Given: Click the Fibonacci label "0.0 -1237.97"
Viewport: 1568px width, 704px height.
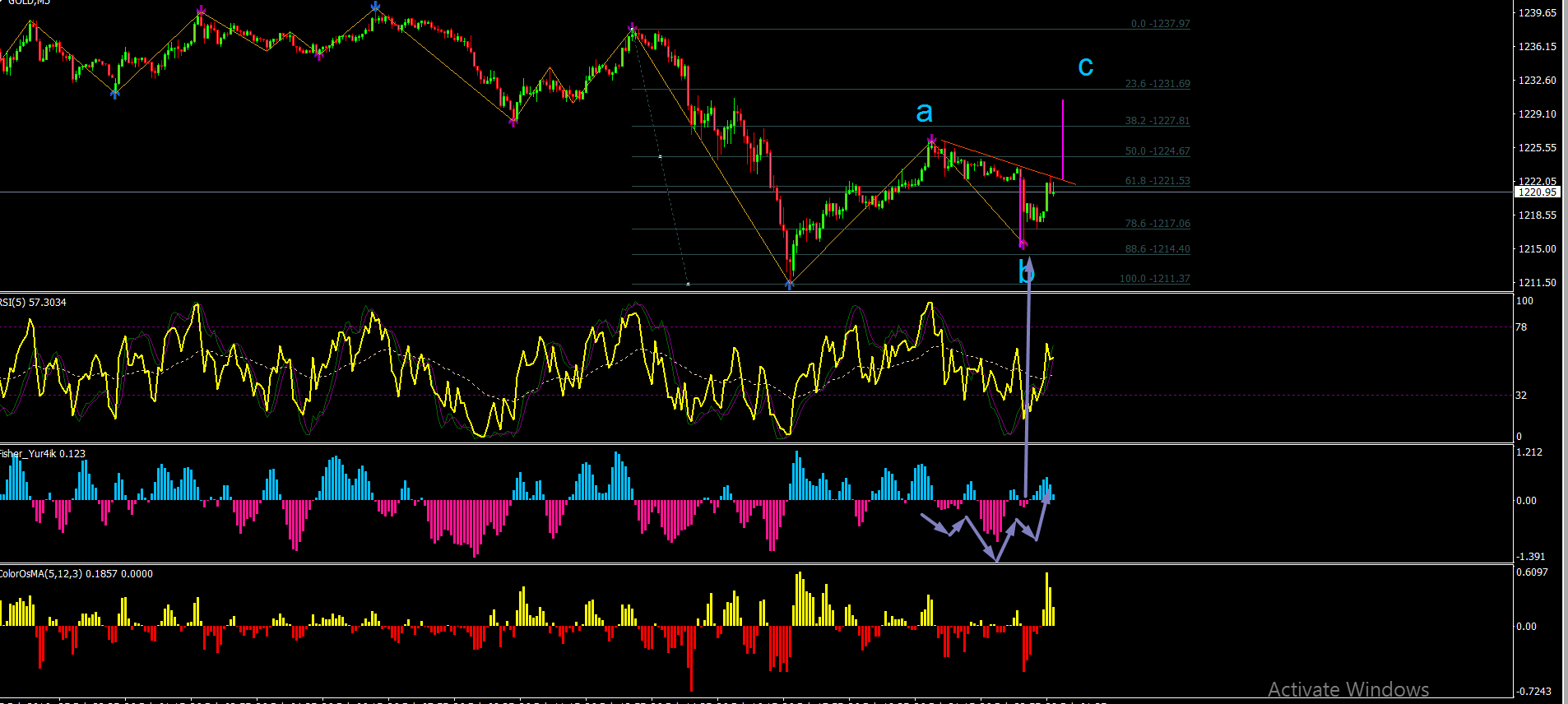Looking at the screenshot, I should [x=1160, y=24].
